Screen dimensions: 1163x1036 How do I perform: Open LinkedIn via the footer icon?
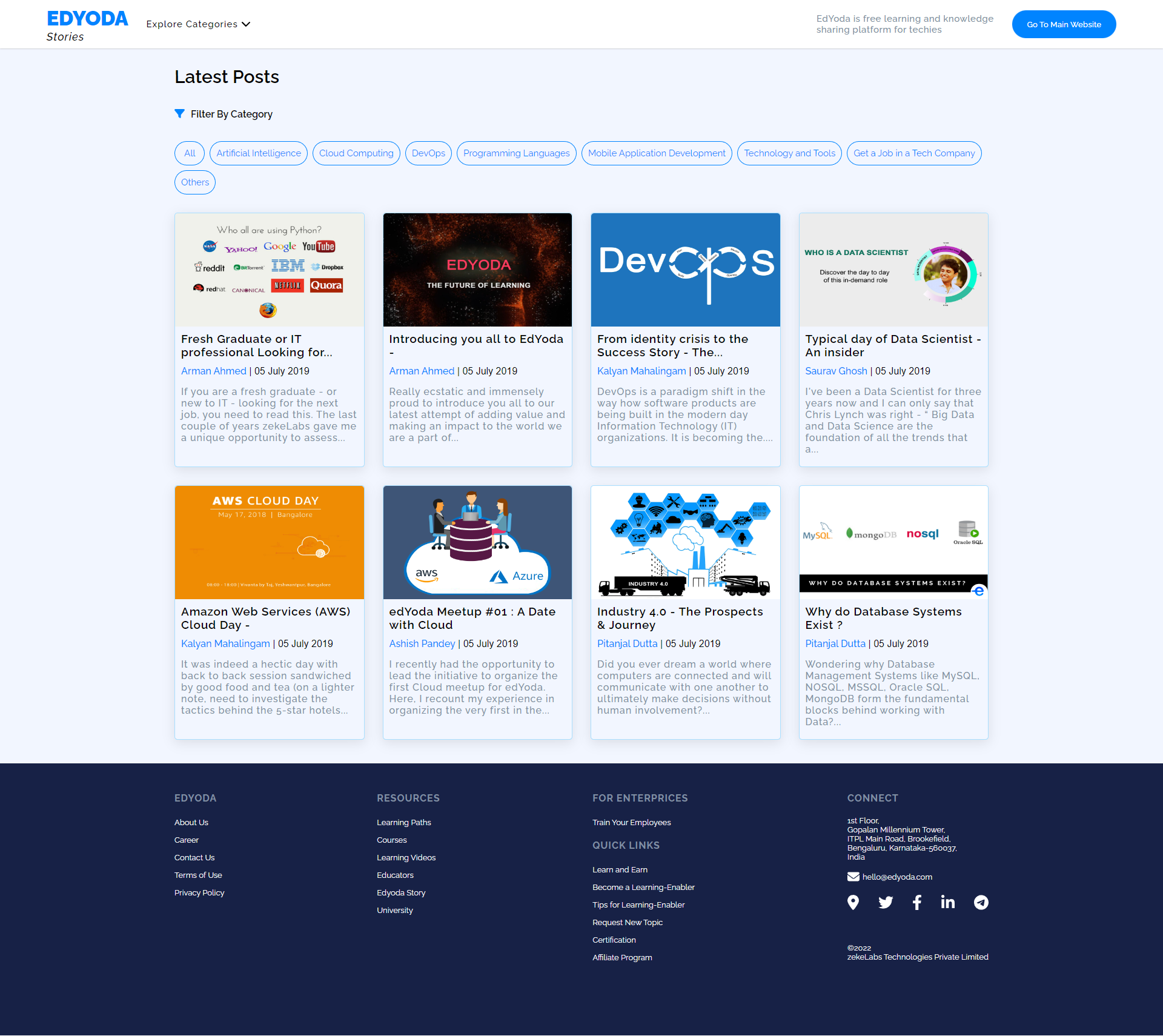[x=948, y=902]
